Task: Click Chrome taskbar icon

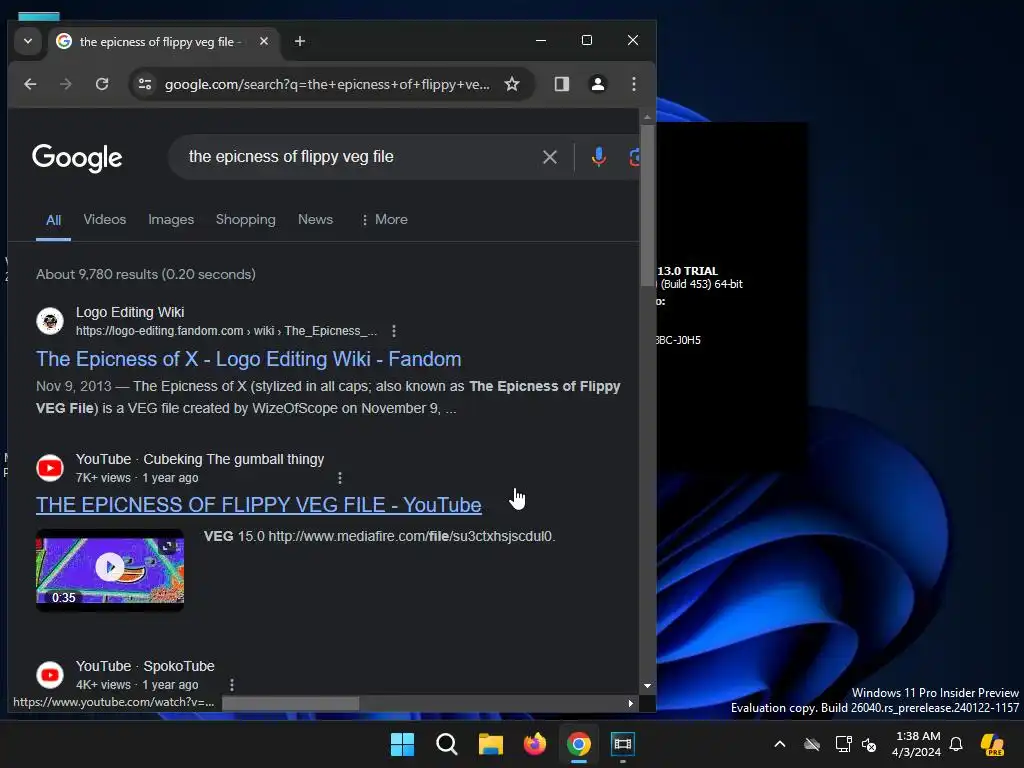Action: tap(579, 744)
